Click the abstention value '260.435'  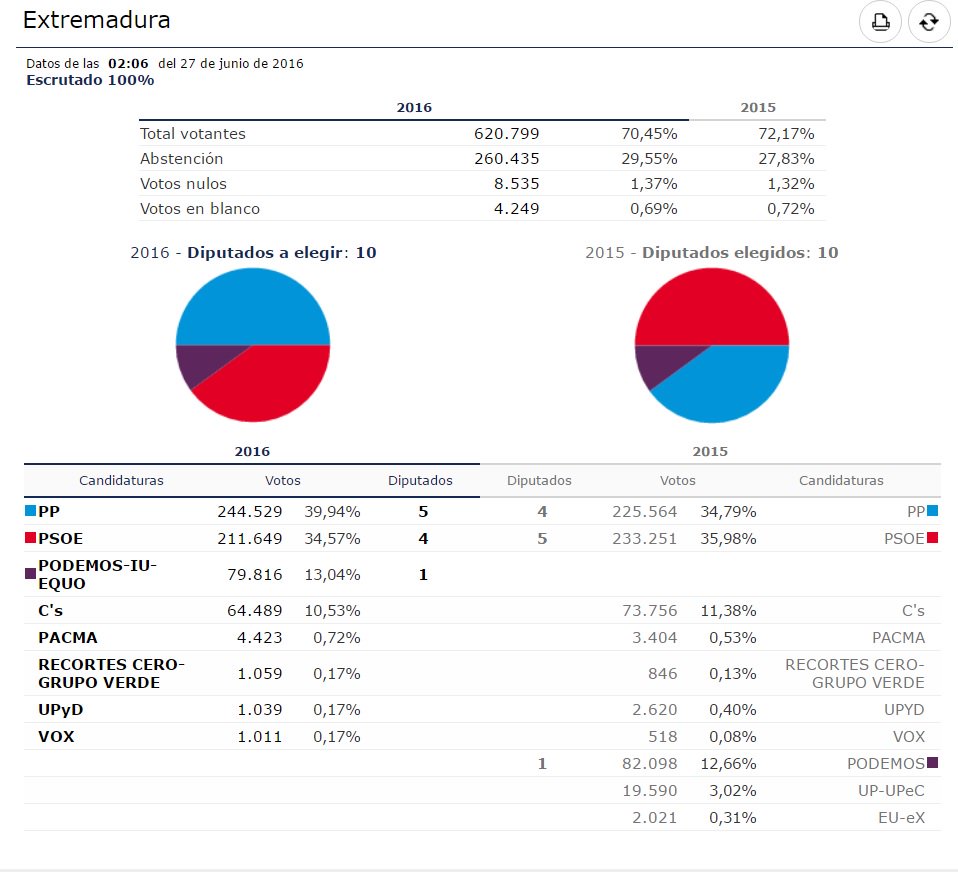click(506, 159)
